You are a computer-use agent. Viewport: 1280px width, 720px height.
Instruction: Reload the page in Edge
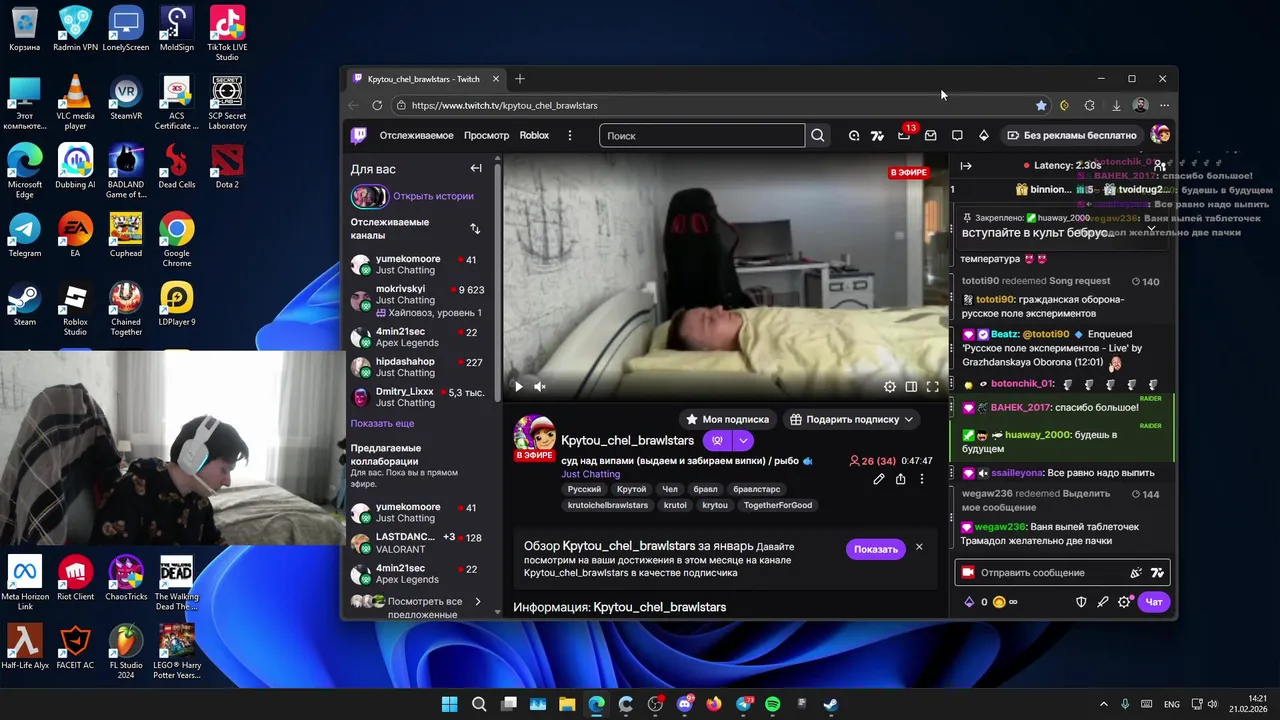coord(377,105)
